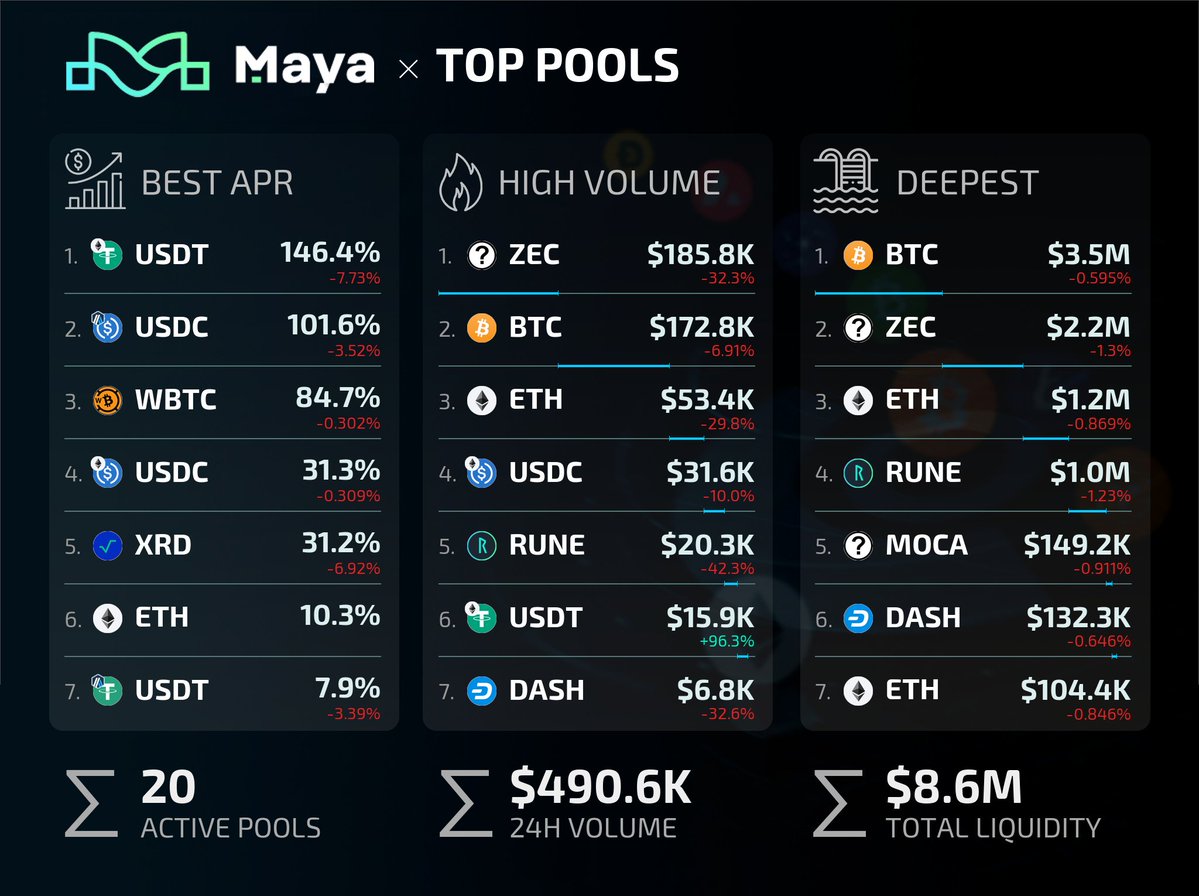Click the Maya wave logo icon
The width and height of the screenshot is (1199, 896).
coord(138,67)
